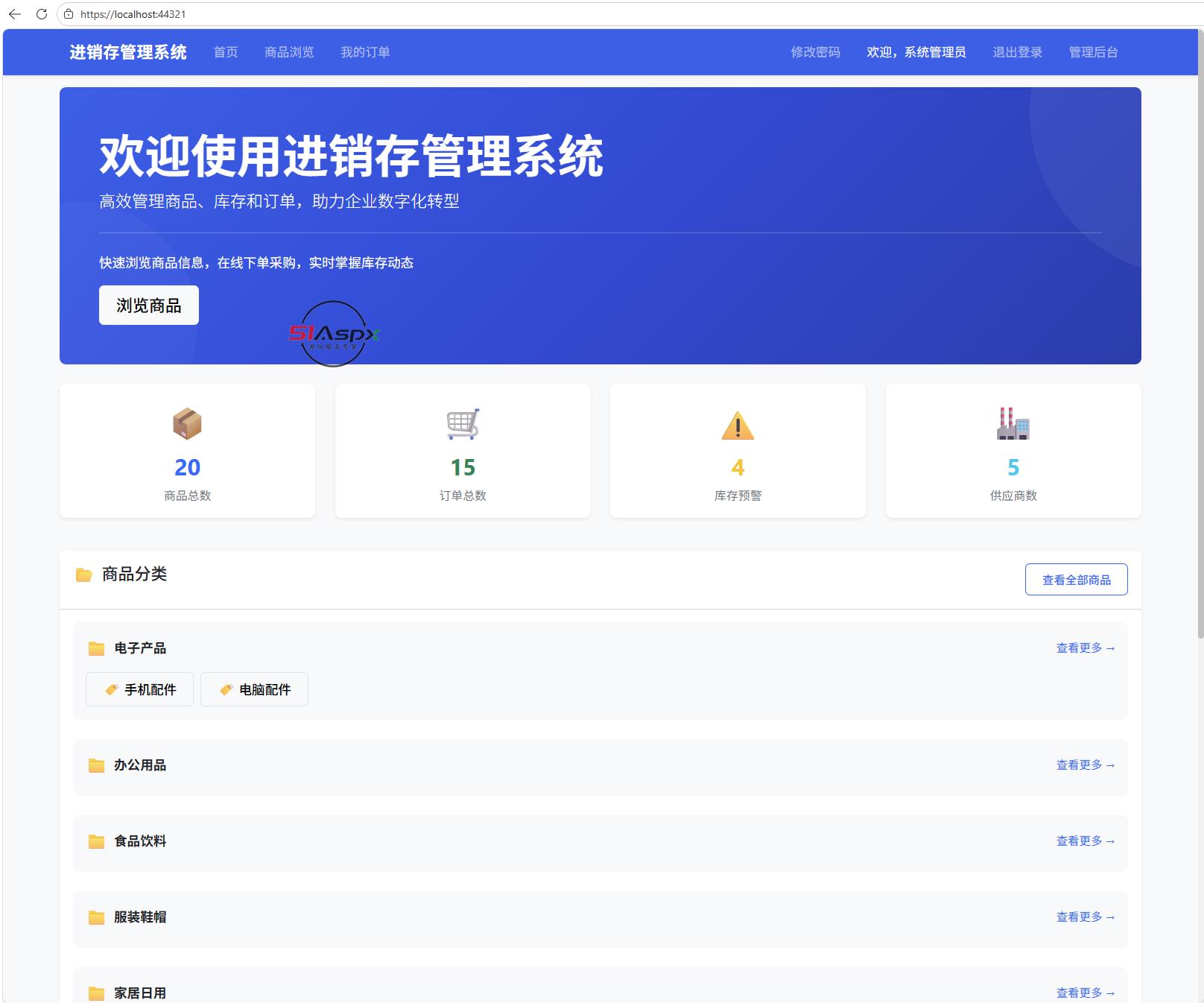
Task: Open 修改密码 in the top navigation
Action: point(815,52)
